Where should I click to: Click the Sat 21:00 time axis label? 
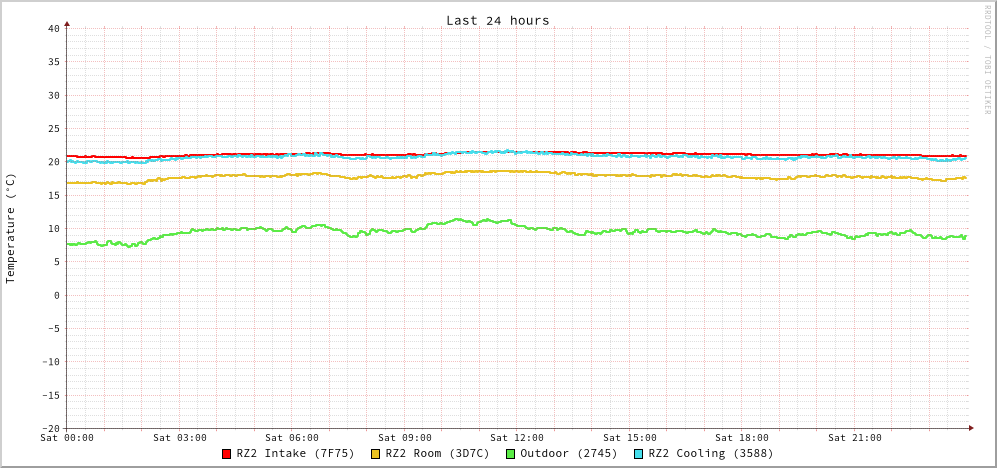(x=854, y=437)
